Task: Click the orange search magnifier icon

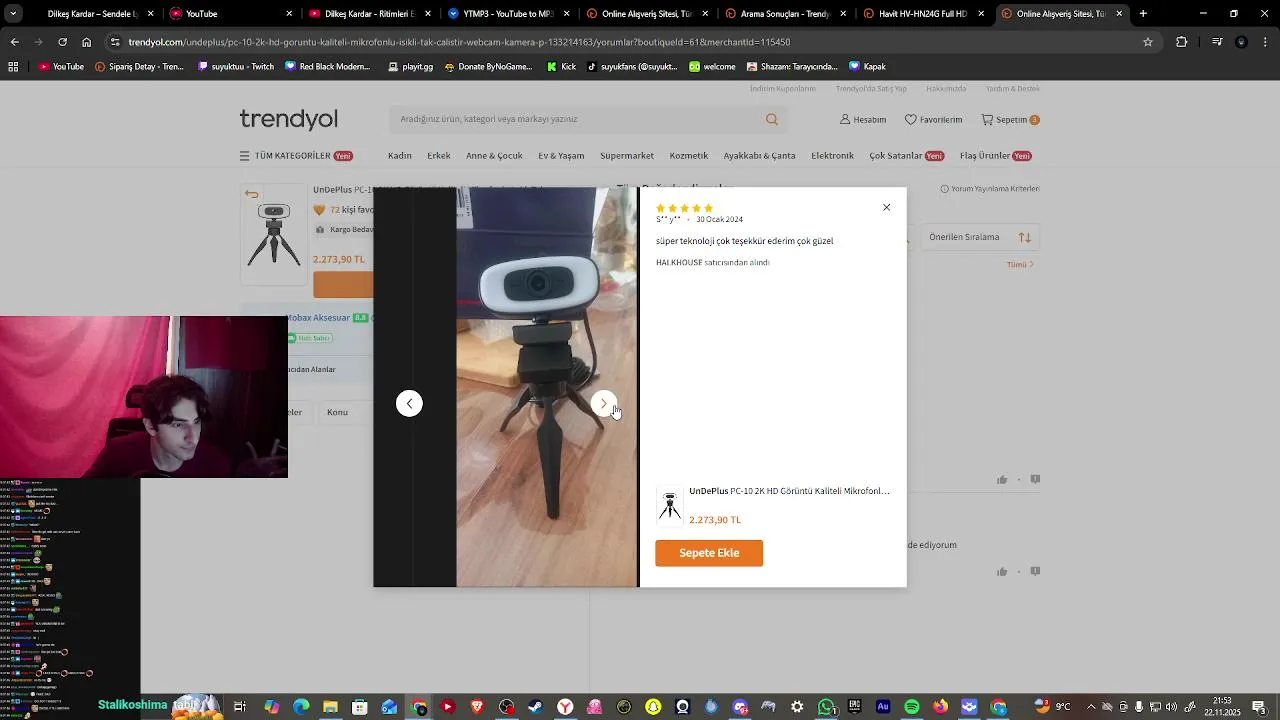Action: 772,119
